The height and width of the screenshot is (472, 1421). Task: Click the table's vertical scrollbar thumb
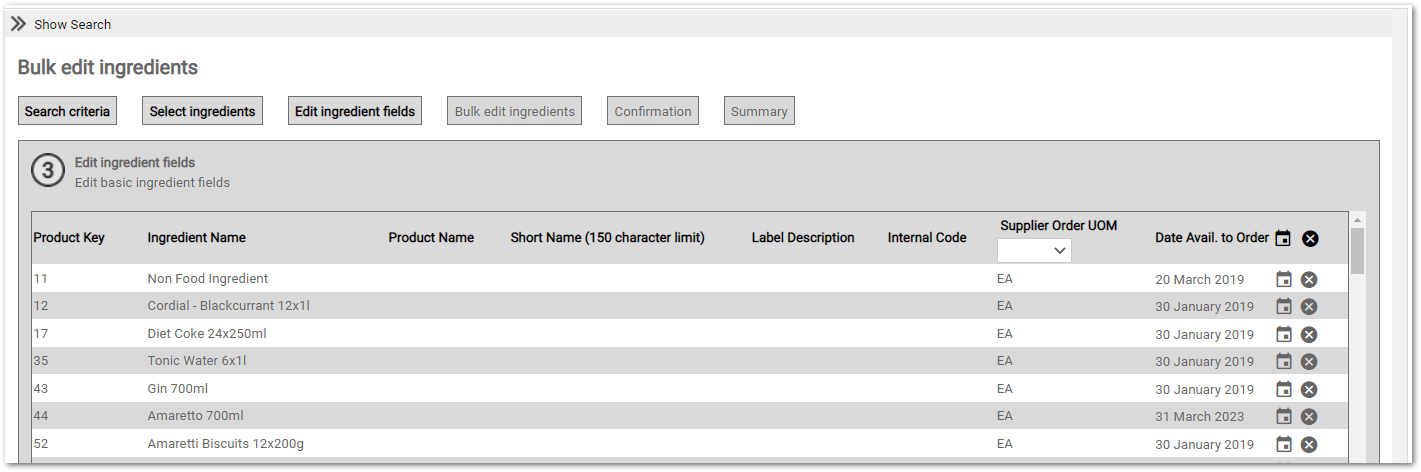tap(1357, 250)
